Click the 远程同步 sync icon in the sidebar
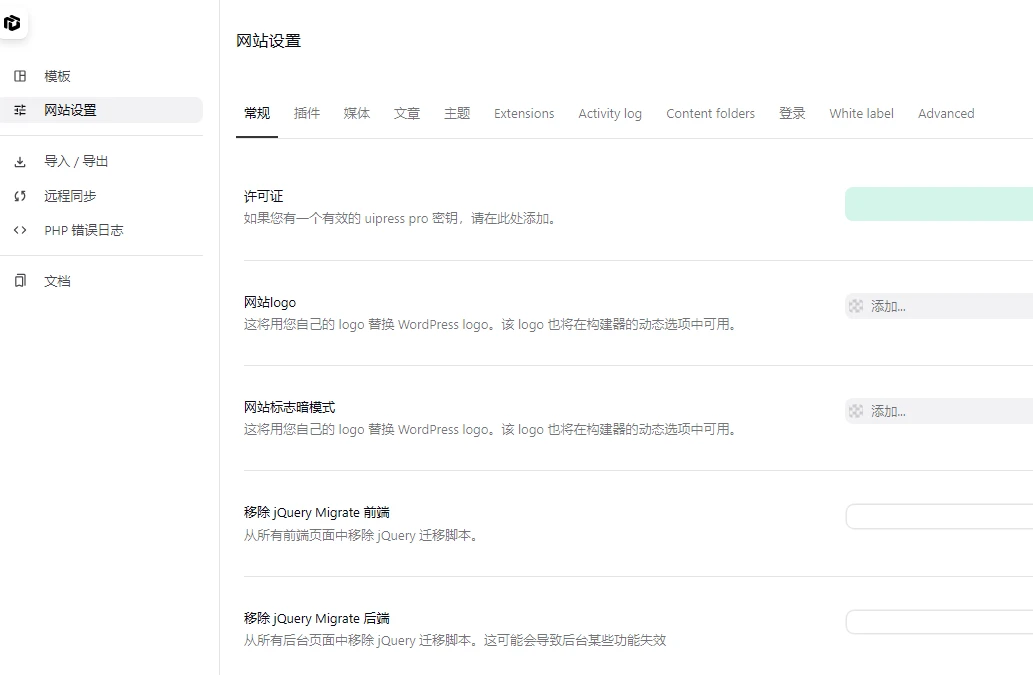Image resolution: width=1033 pixels, height=675 pixels. click(21, 196)
